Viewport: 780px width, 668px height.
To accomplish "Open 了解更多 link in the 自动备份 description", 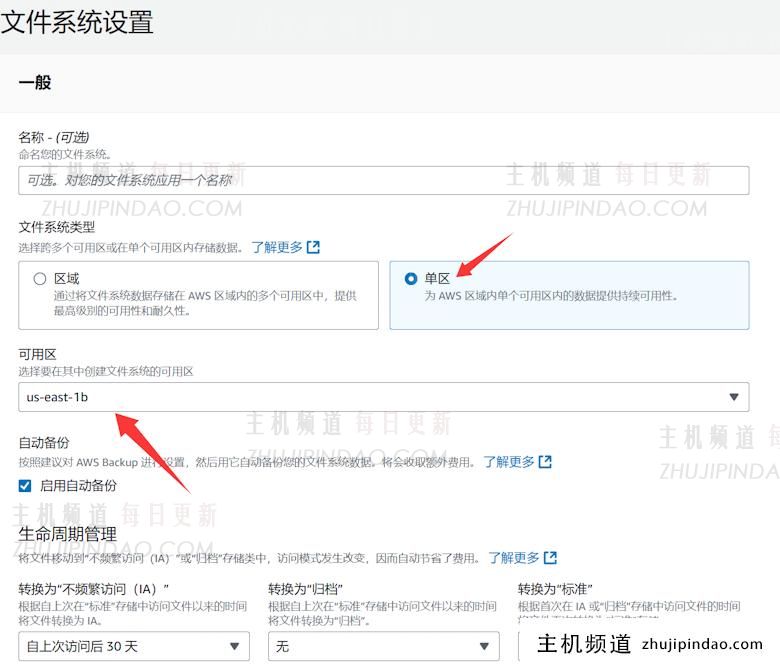I will click(509, 462).
